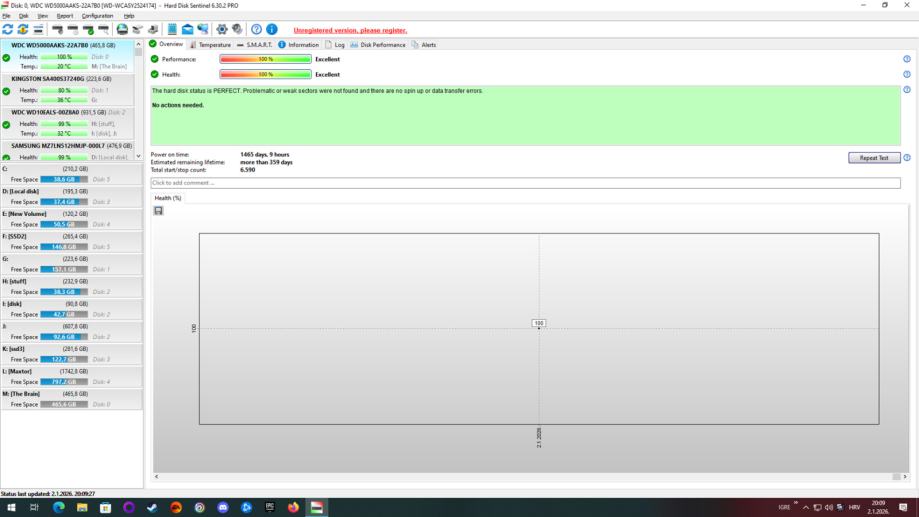Open Steam from the taskbar
Viewport: 919px width, 517px height.
point(152,507)
